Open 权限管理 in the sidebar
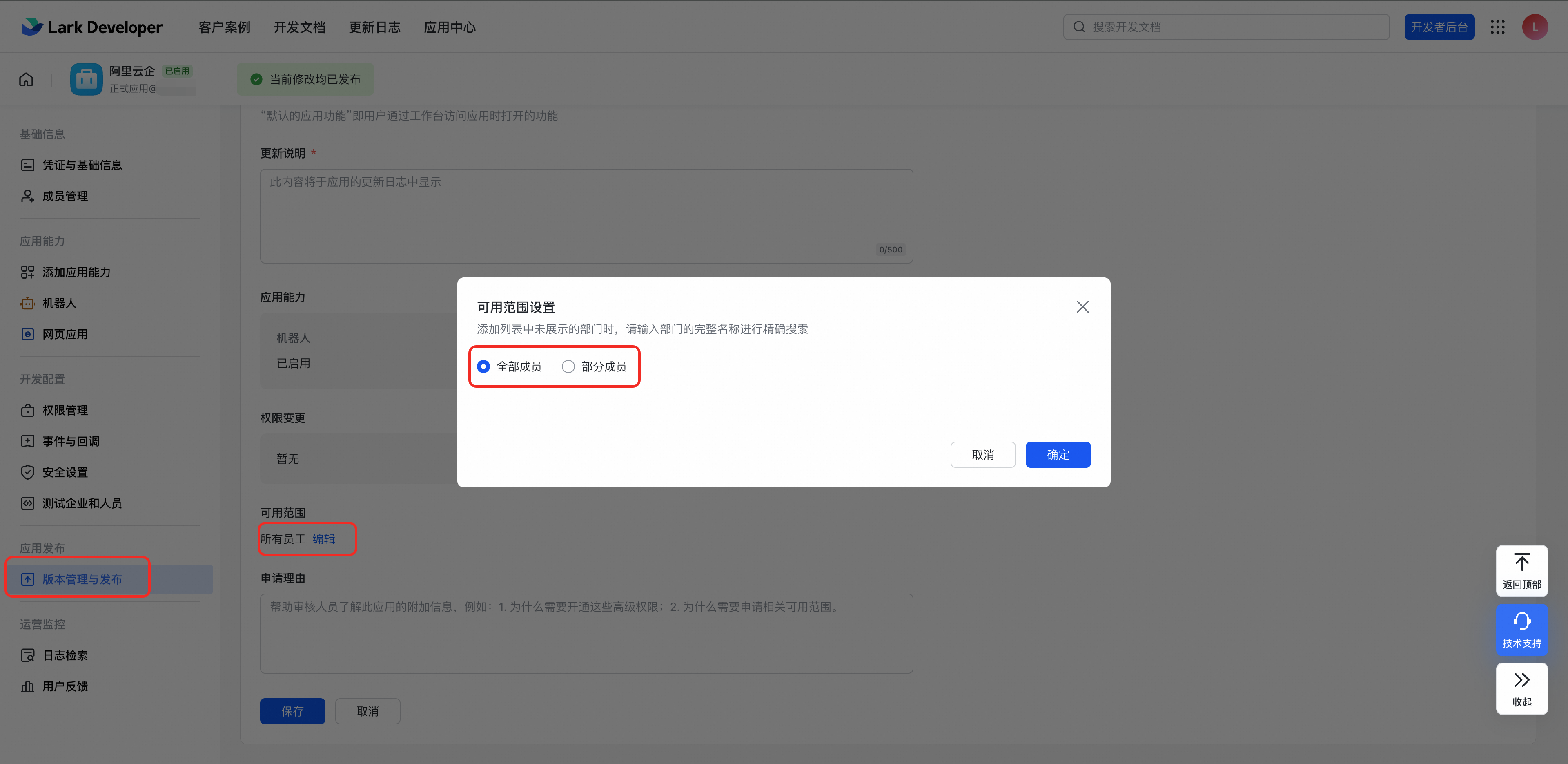 (65, 410)
